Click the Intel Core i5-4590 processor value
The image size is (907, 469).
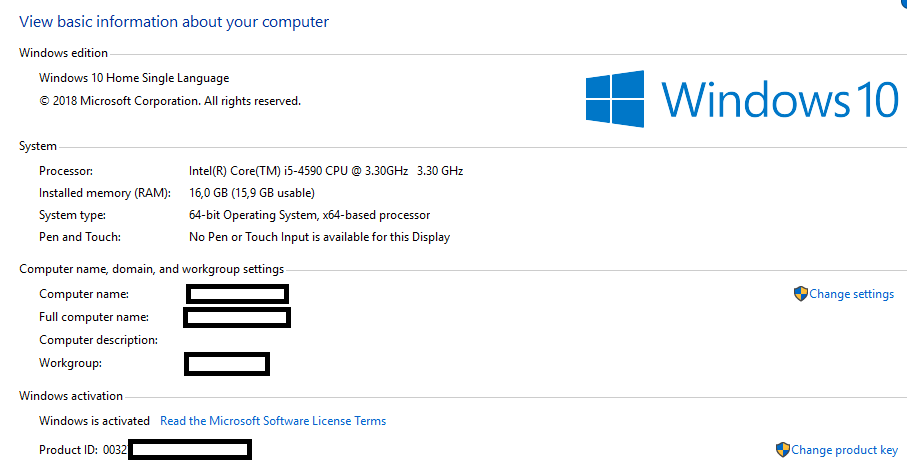(326, 171)
